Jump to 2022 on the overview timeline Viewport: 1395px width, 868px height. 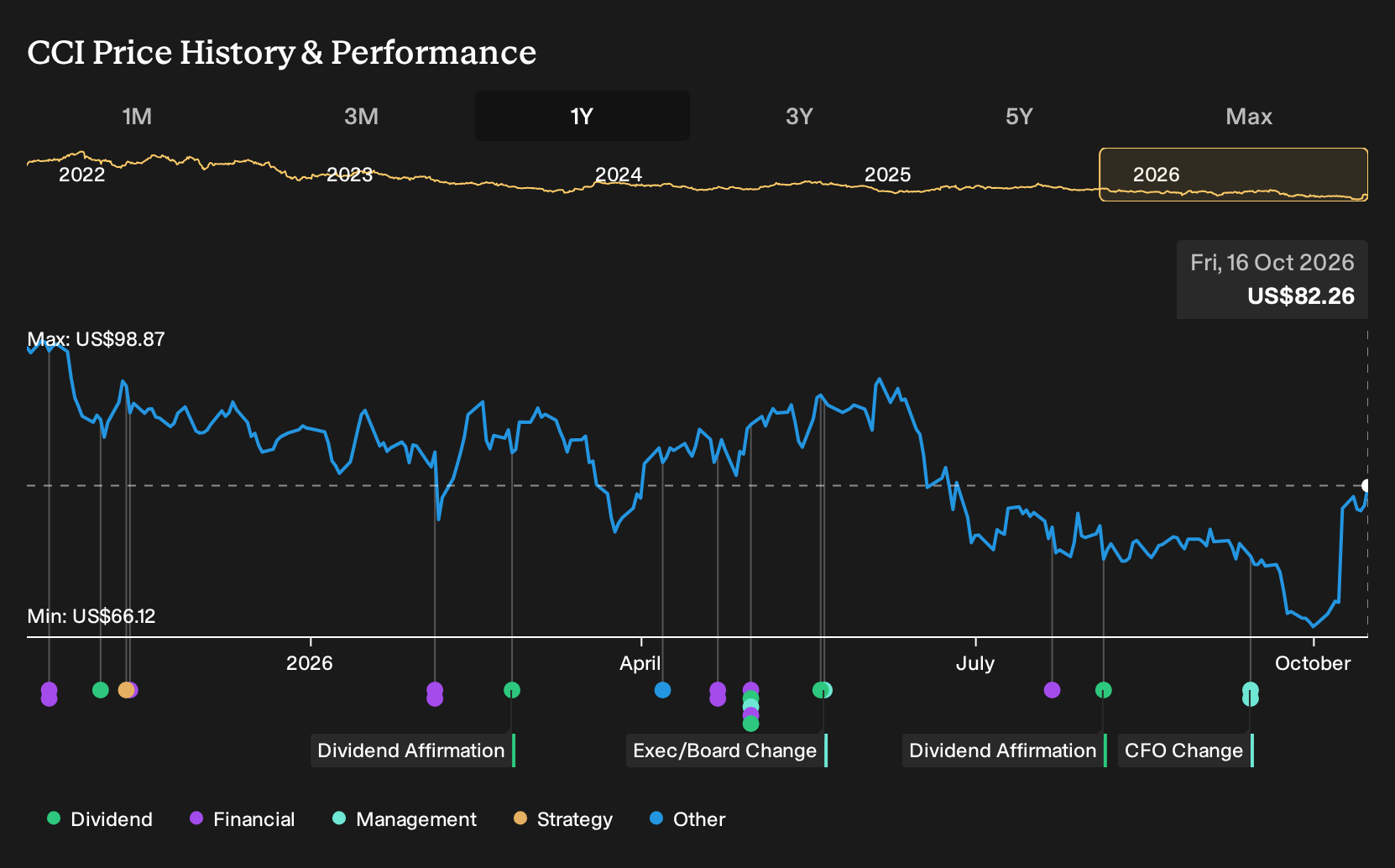pos(81,175)
